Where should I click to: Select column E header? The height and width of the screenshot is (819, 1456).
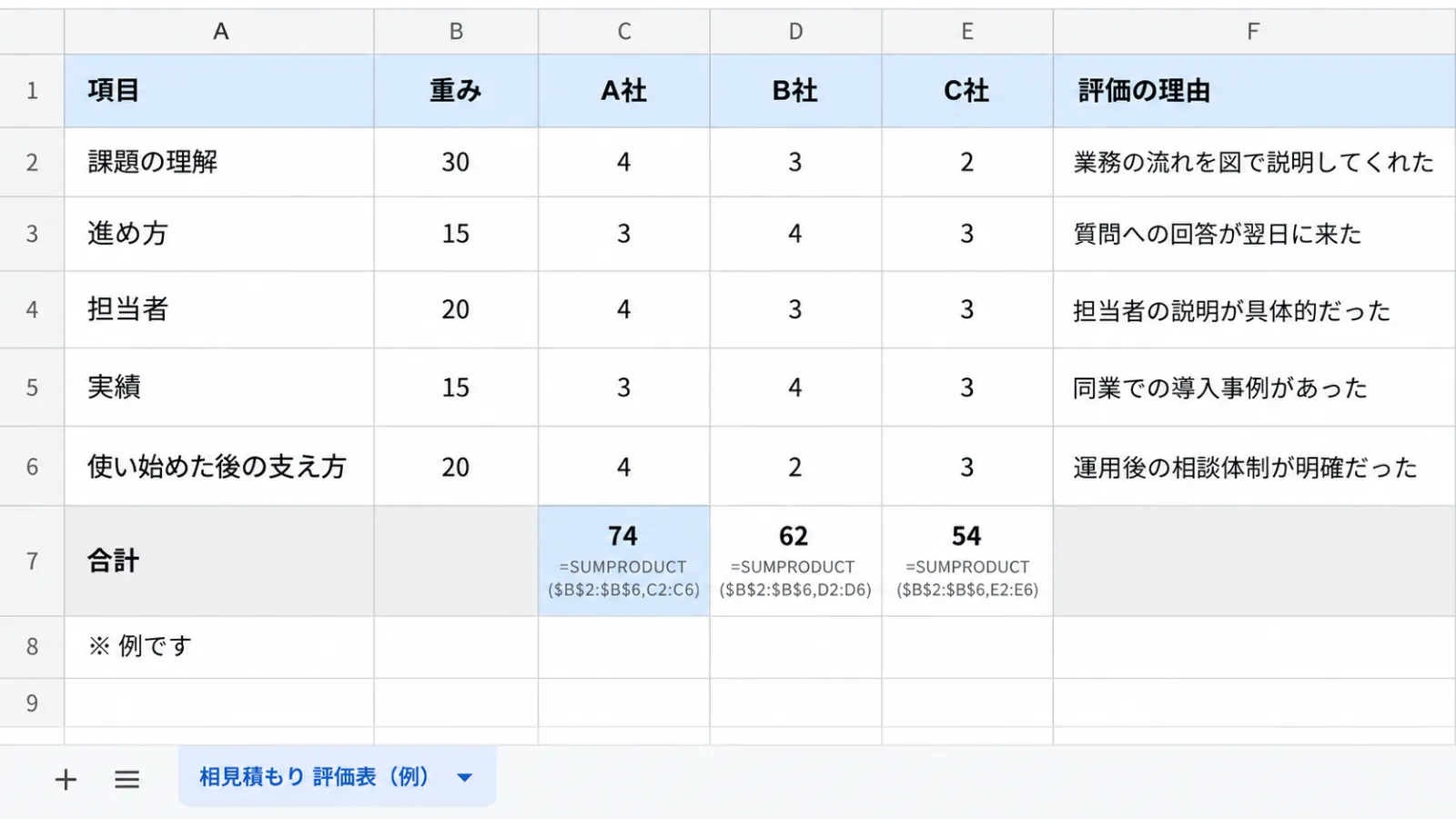967,32
